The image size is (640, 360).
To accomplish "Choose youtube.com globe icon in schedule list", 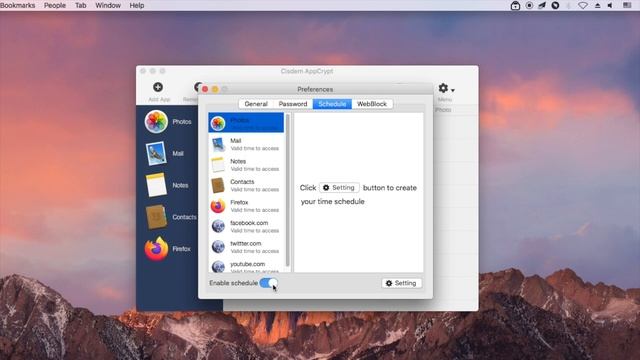I will (218, 267).
